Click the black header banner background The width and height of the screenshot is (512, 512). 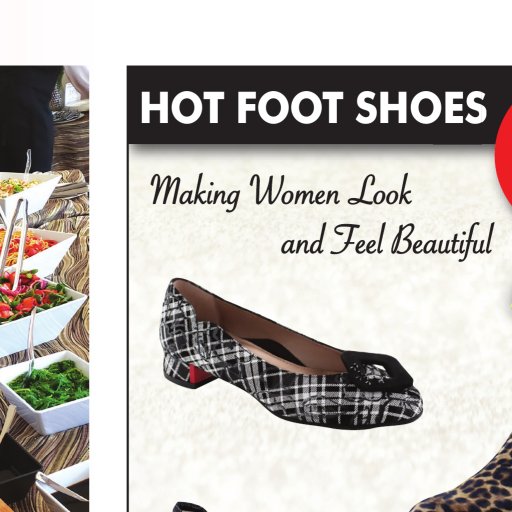pyautogui.click(x=319, y=105)
